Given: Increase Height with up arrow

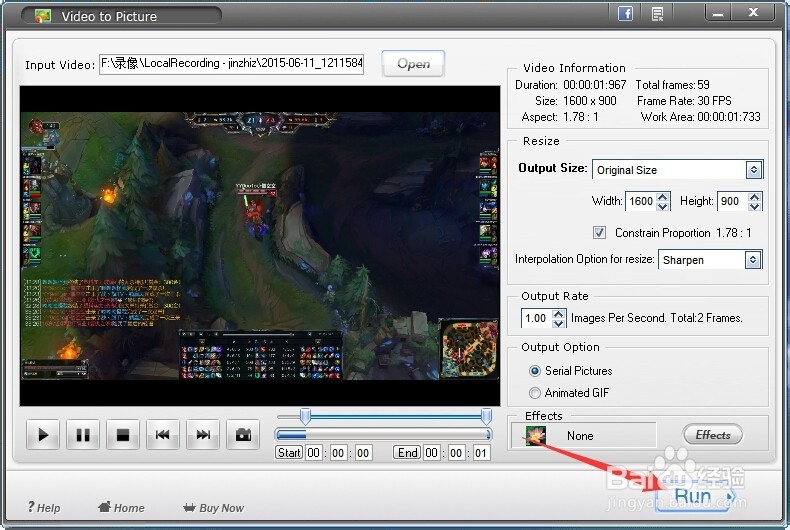Looking at the screenshot, I should [754, 196].
